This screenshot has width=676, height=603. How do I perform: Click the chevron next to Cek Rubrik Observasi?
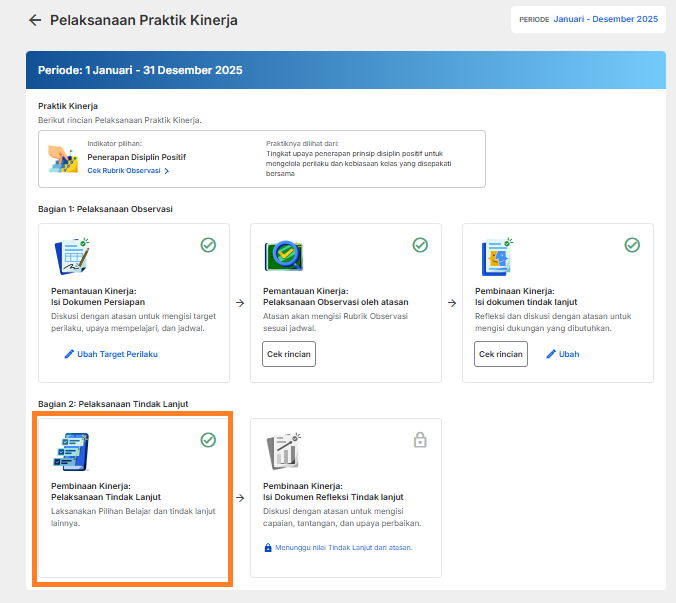tap(166, 171)
